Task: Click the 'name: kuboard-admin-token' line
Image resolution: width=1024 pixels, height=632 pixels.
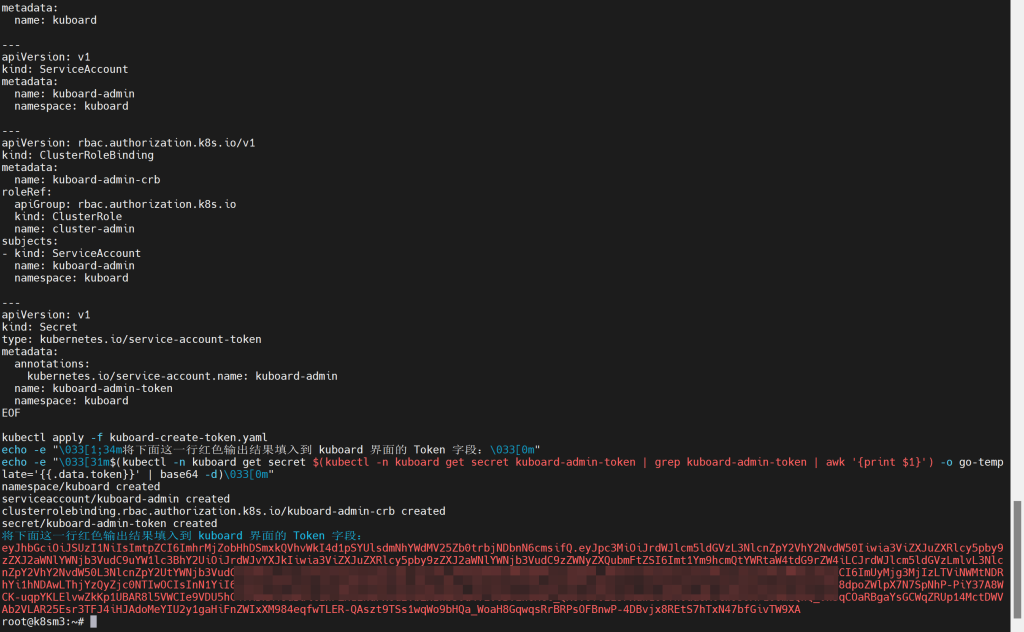Action: click(93, 389)
